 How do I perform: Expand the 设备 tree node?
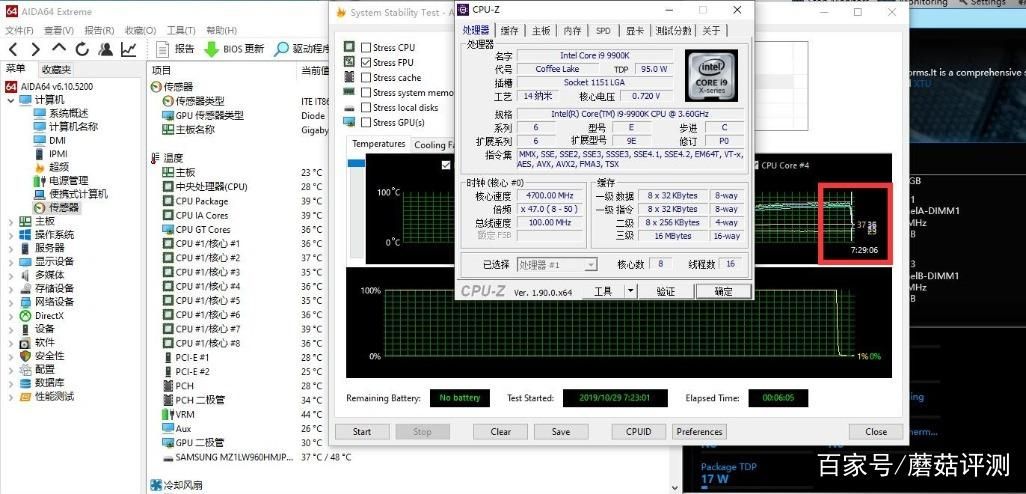10,329
